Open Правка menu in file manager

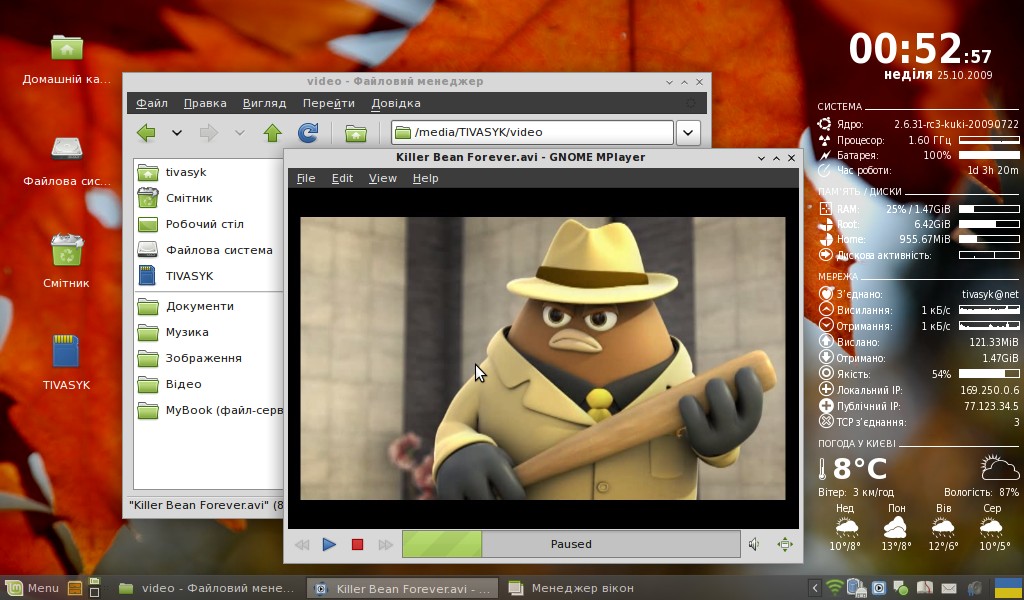click(x=205, y=103)
